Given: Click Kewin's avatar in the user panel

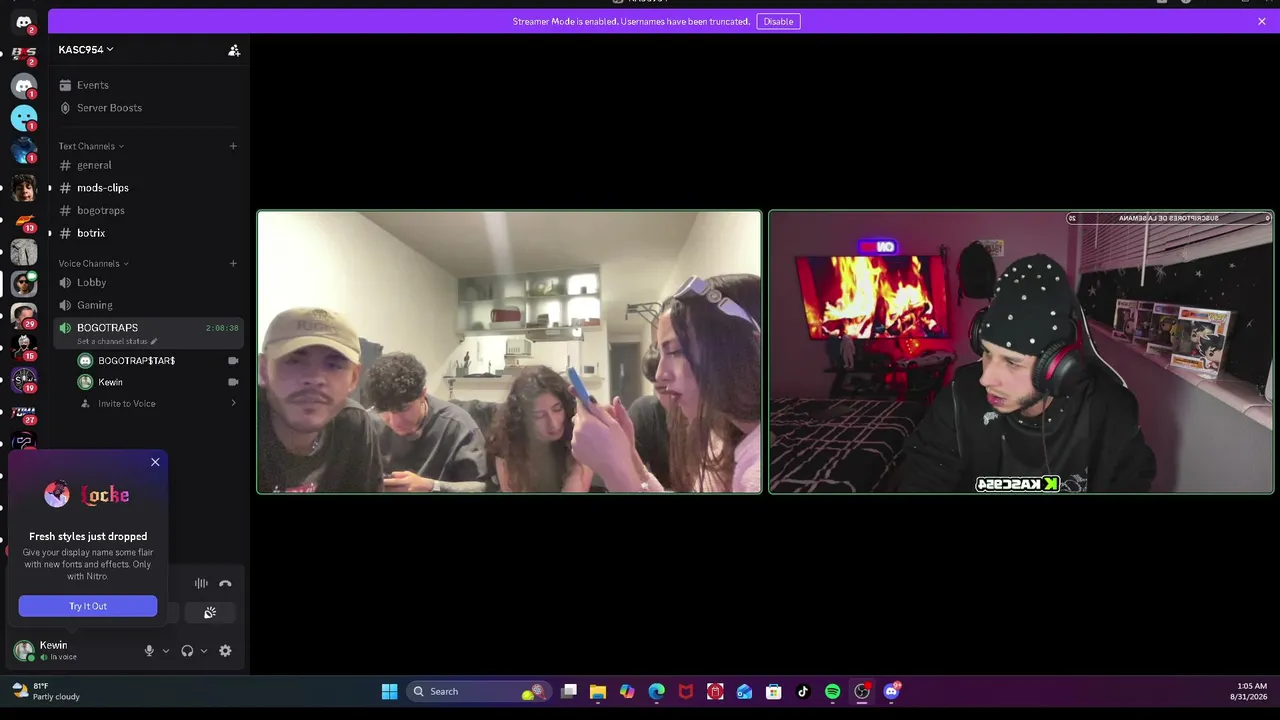Looking at the screenshot, I should [24, 651].
